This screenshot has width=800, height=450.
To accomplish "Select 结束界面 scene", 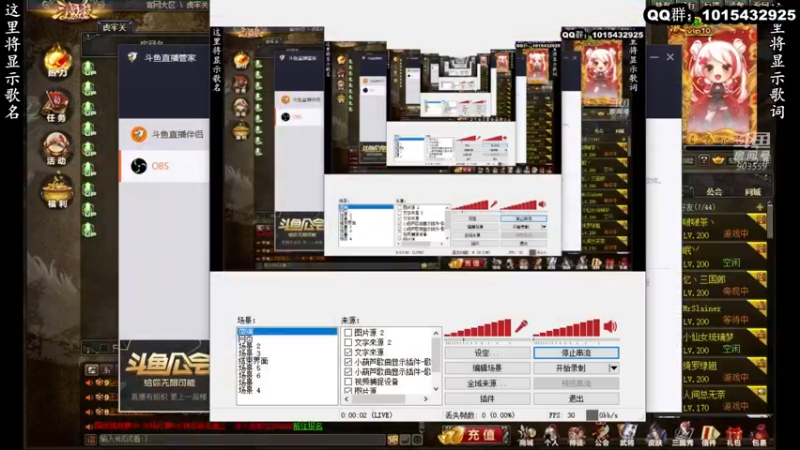I will pyautogui.click(x=253, y=361).
